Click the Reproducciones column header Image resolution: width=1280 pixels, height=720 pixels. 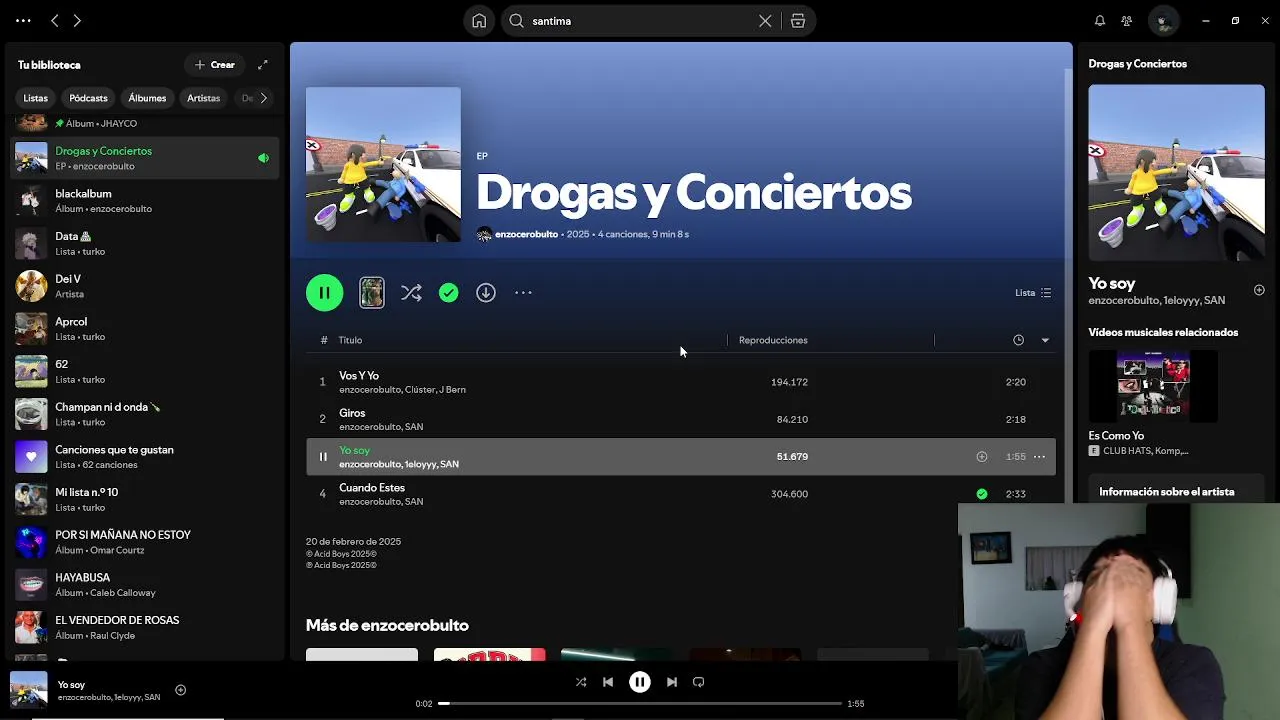(773, 340)
